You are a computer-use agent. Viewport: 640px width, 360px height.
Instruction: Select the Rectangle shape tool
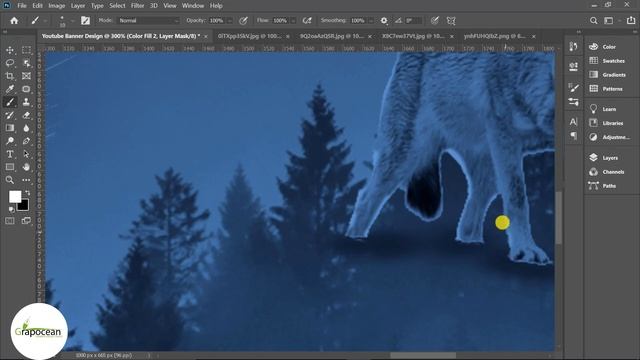(x=10, y=167)
